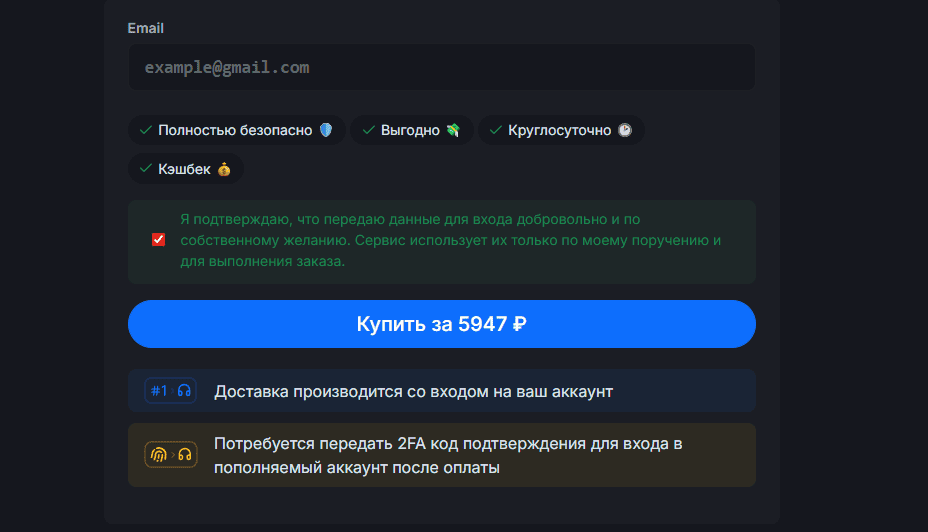Click the shield emoji after Полностью безопасно
Screen dimensions: 928x532
(325, 130)
